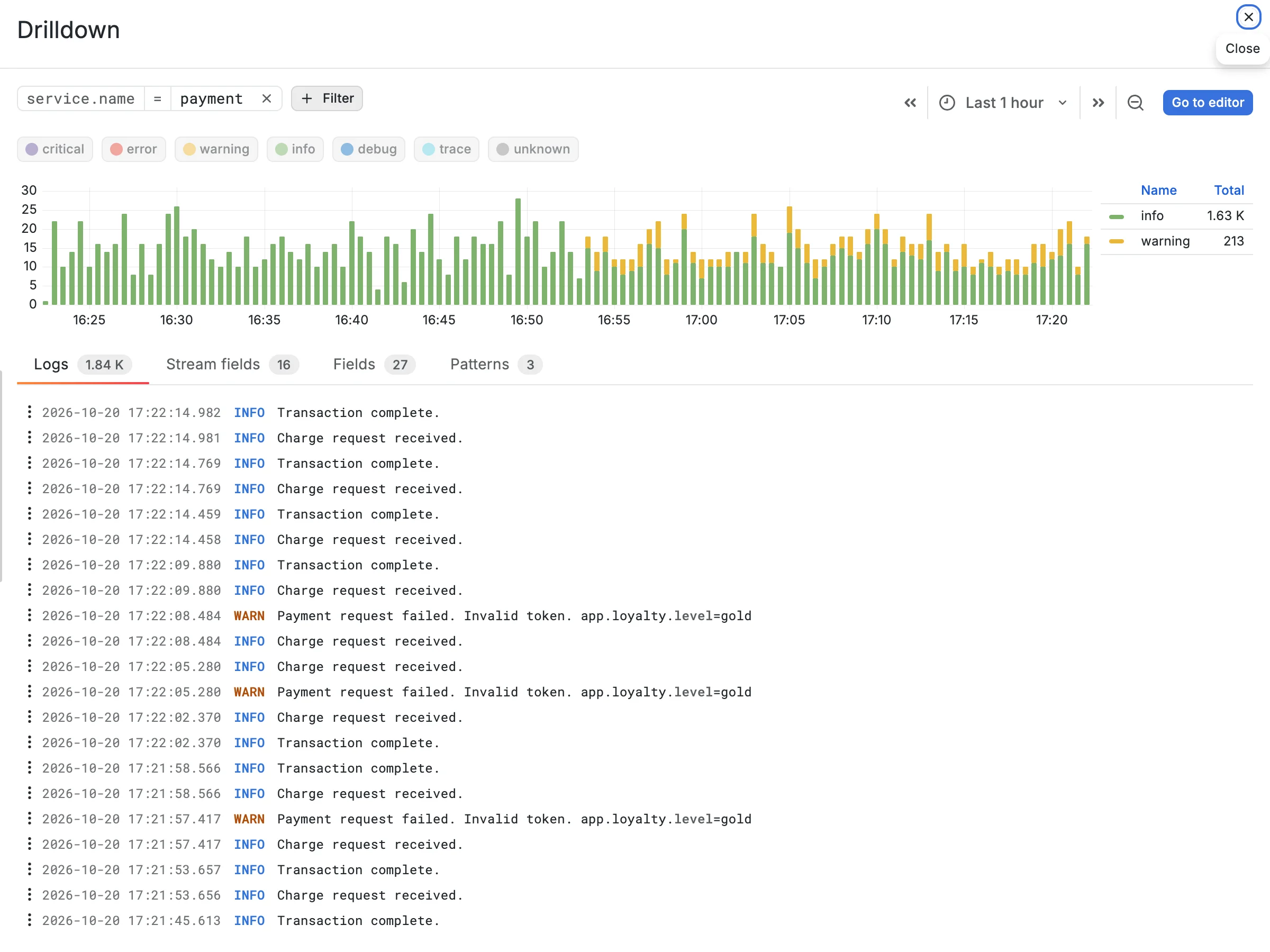Open row menu for 17:22:05.280 WARN entry
This screenshot has height=952, width=1270.
(x=29, y=692)
